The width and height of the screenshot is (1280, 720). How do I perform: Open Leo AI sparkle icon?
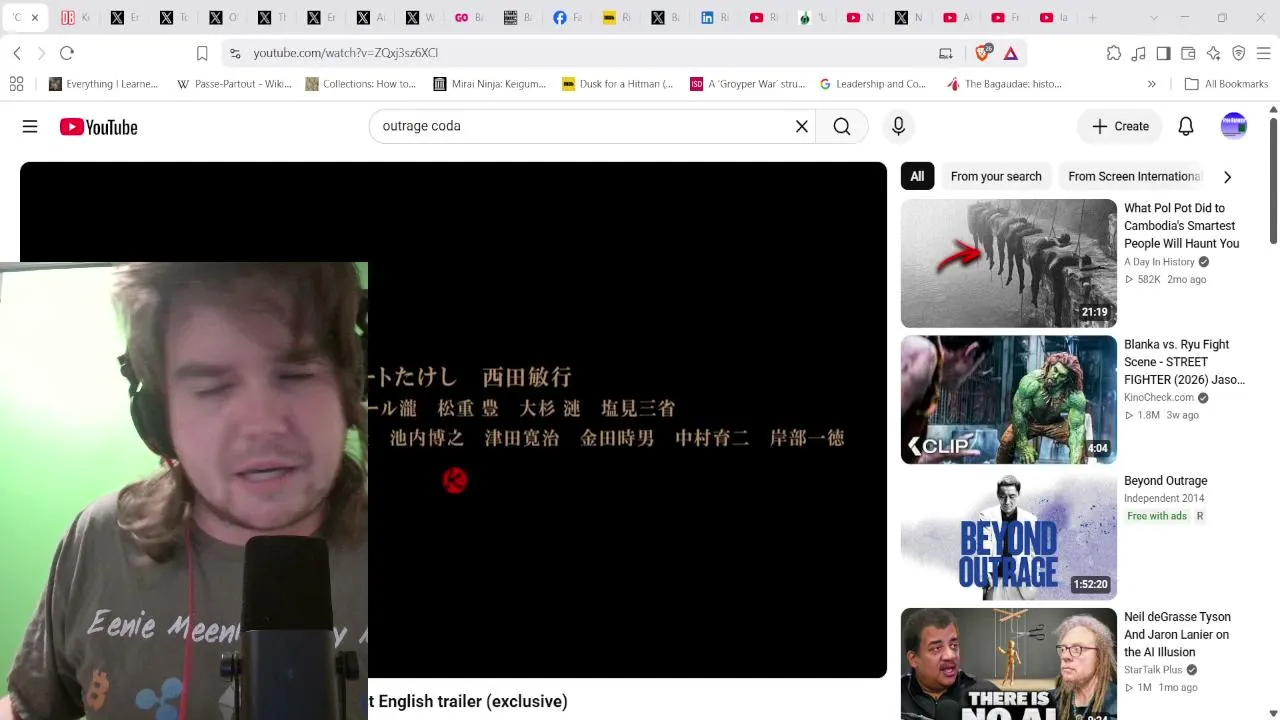coord(1214,53)
